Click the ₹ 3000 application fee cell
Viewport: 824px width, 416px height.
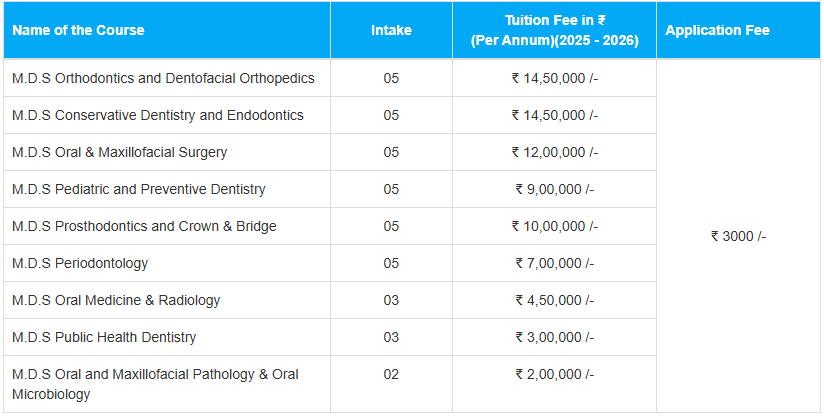click(x=739, y=236)
